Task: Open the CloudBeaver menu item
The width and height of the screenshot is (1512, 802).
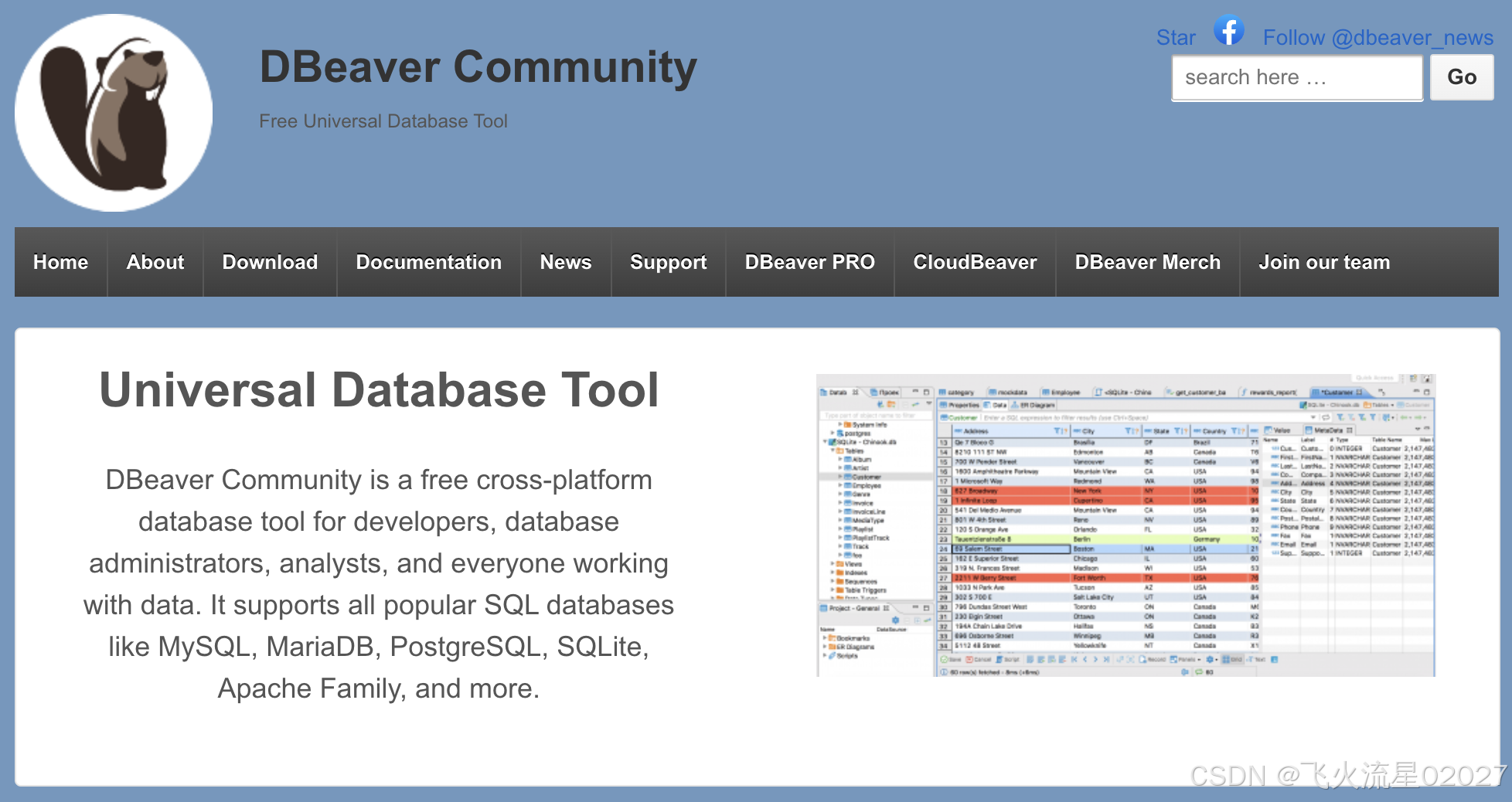Action: [975, 262]
